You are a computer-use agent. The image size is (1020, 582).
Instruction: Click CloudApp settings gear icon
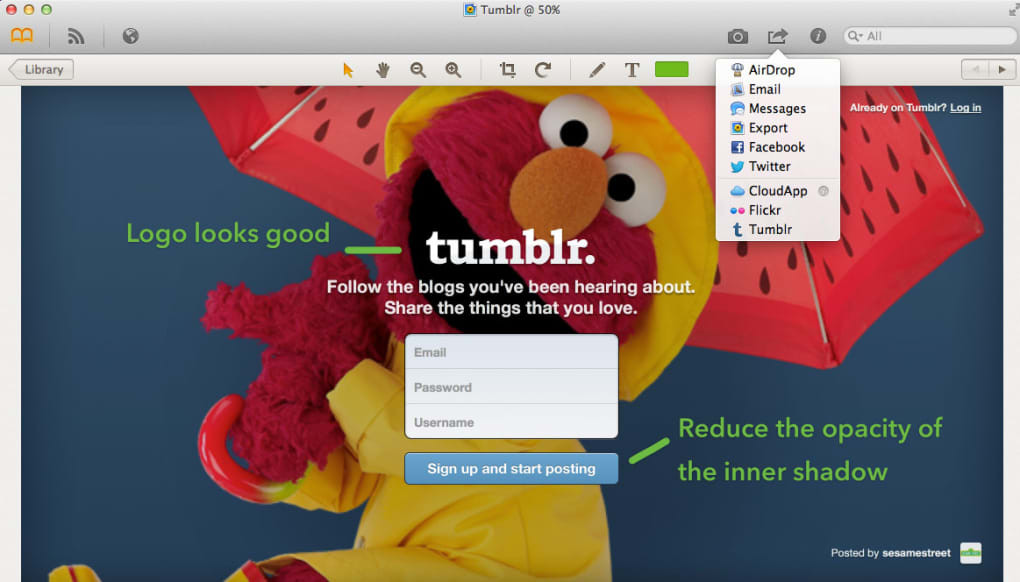(824, 191)
